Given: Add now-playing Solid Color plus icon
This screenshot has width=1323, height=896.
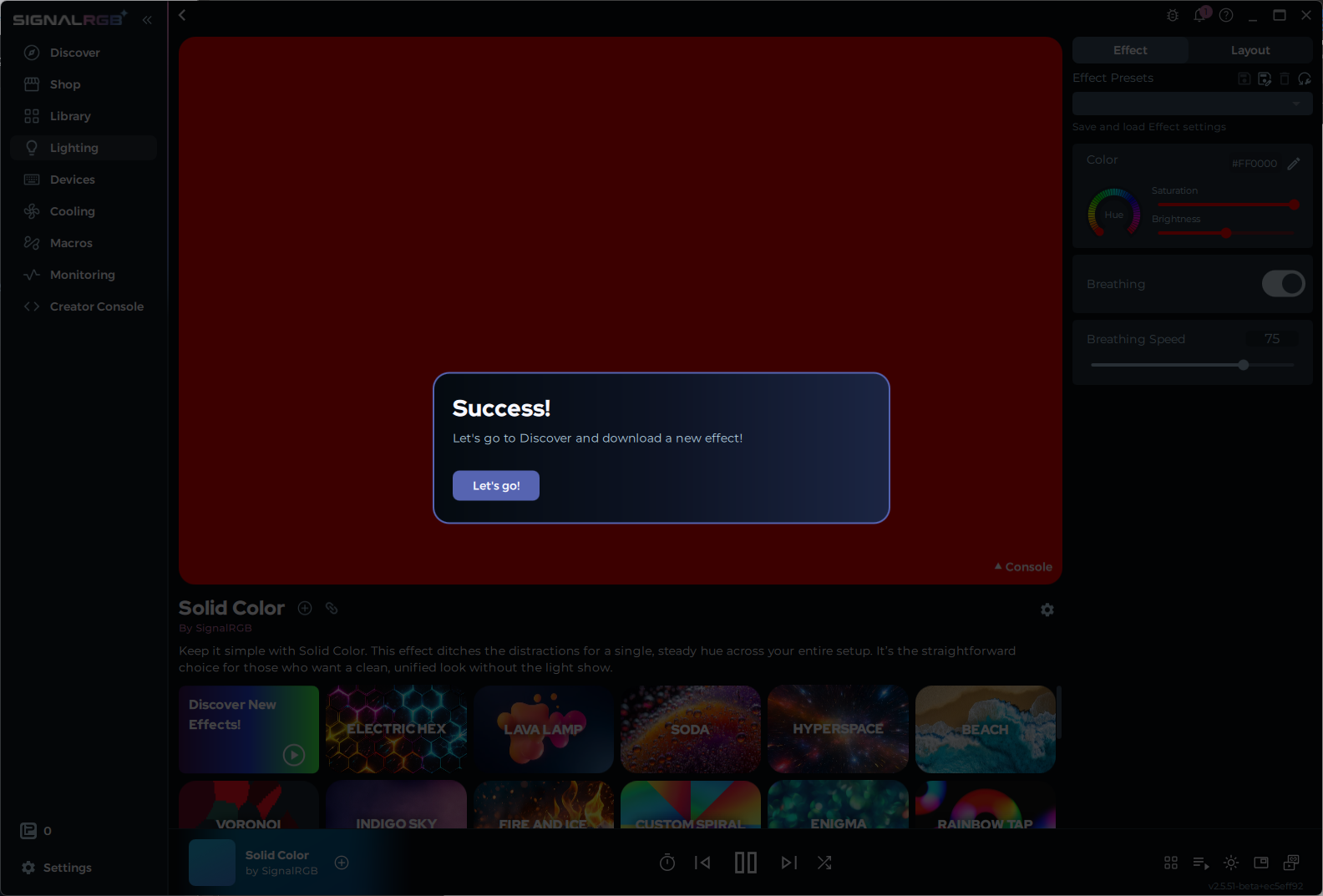Looking at the screenshot, I should [342, 863].
